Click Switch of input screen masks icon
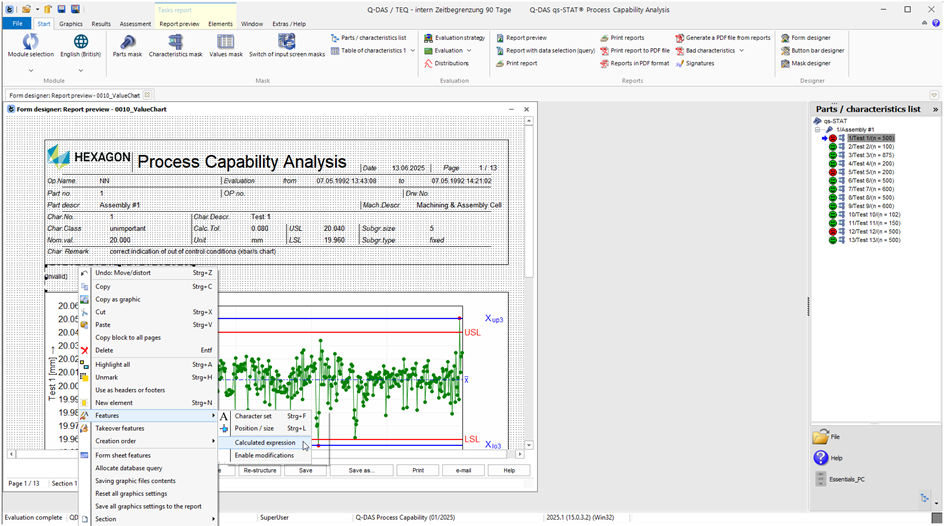Image resolution: width=945 pixels, height=526 pixels. point(286,42)
